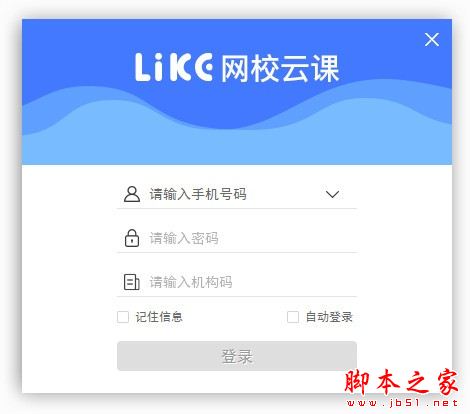470x414 pixels.
Task: Click the document icon beside 机构码 field
Action: (132, 282)
